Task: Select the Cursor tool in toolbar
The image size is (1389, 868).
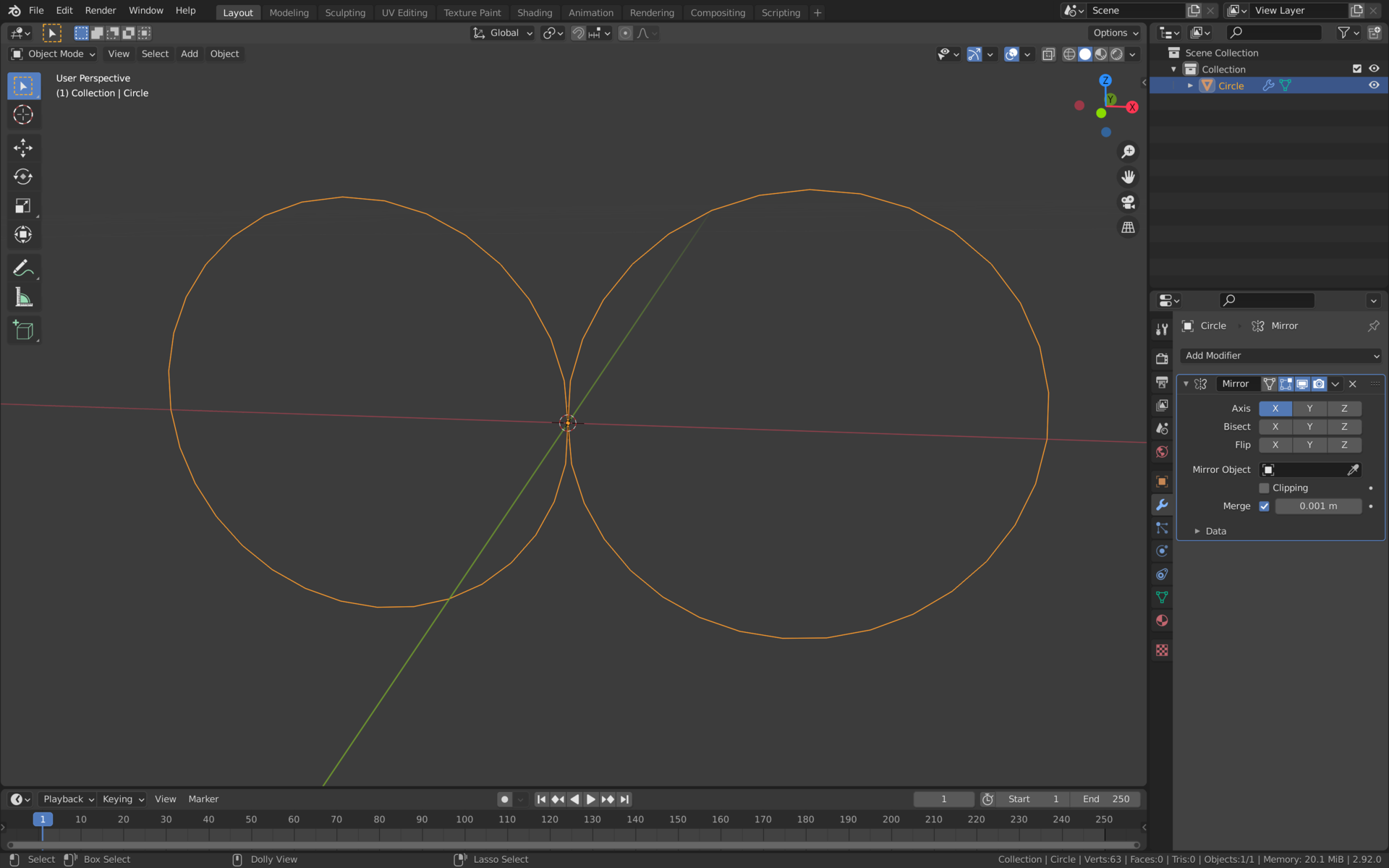Action: tap(23, 115)
